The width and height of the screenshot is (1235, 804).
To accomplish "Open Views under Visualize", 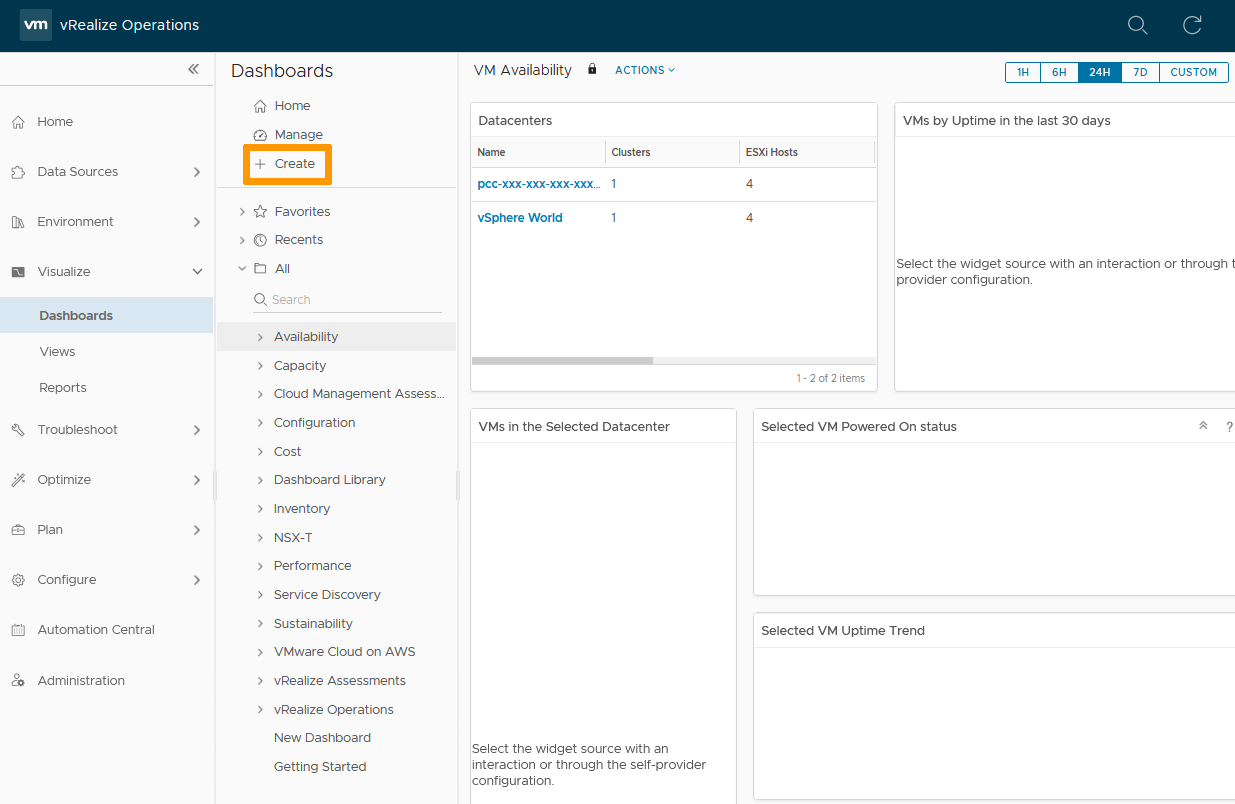I will pos(57,352).
